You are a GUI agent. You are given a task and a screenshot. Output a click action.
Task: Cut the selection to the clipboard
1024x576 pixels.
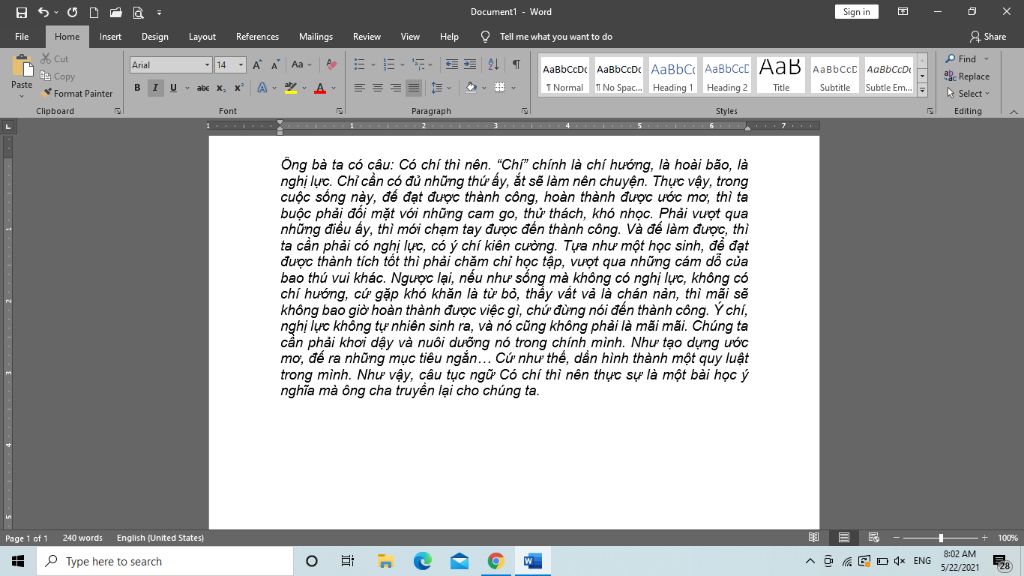click(x=54, y=59)
